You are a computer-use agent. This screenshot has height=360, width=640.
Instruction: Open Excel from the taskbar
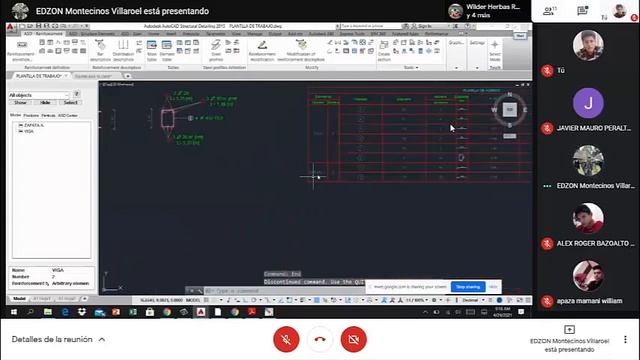[x=133, y=312]
